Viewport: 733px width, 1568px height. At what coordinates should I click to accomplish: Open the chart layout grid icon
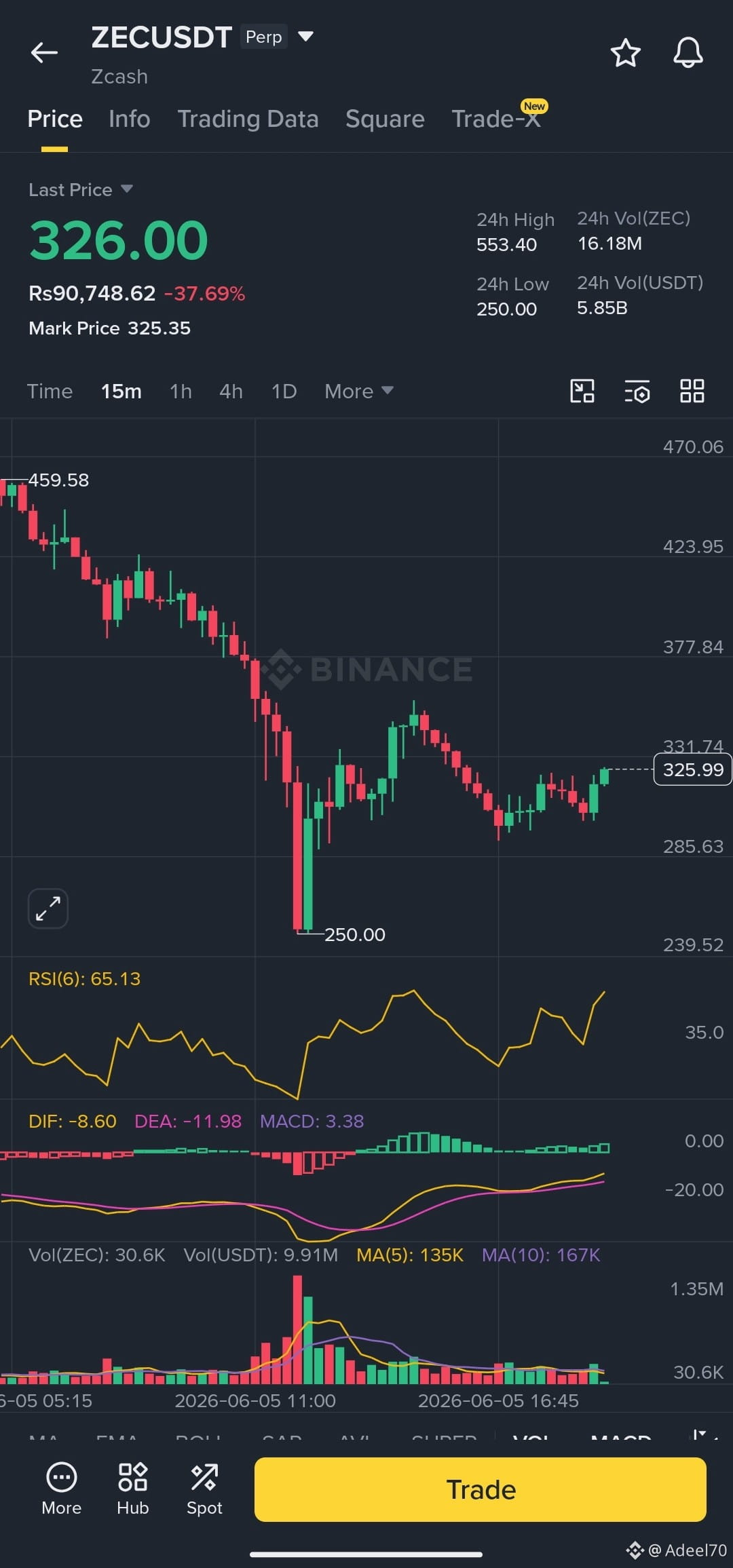pos(692,391)
